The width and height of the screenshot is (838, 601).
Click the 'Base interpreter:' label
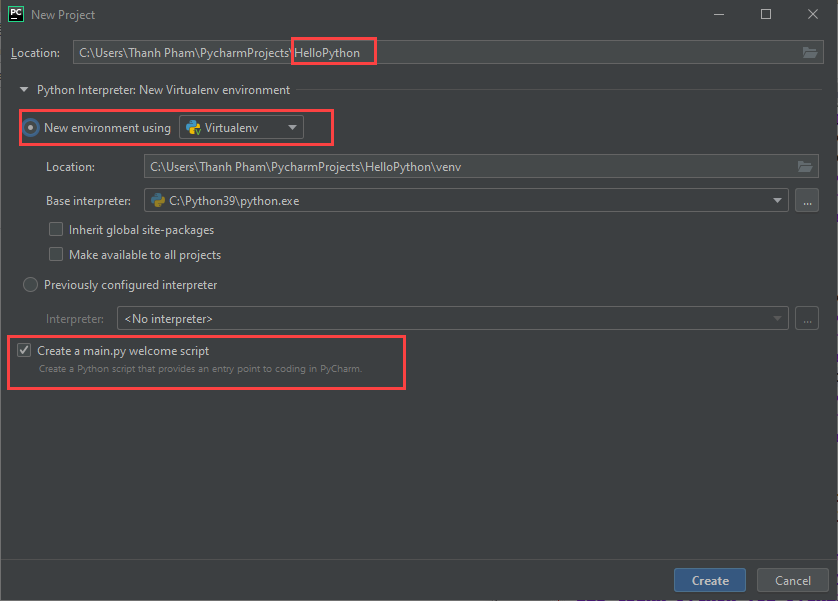point(88,201)
